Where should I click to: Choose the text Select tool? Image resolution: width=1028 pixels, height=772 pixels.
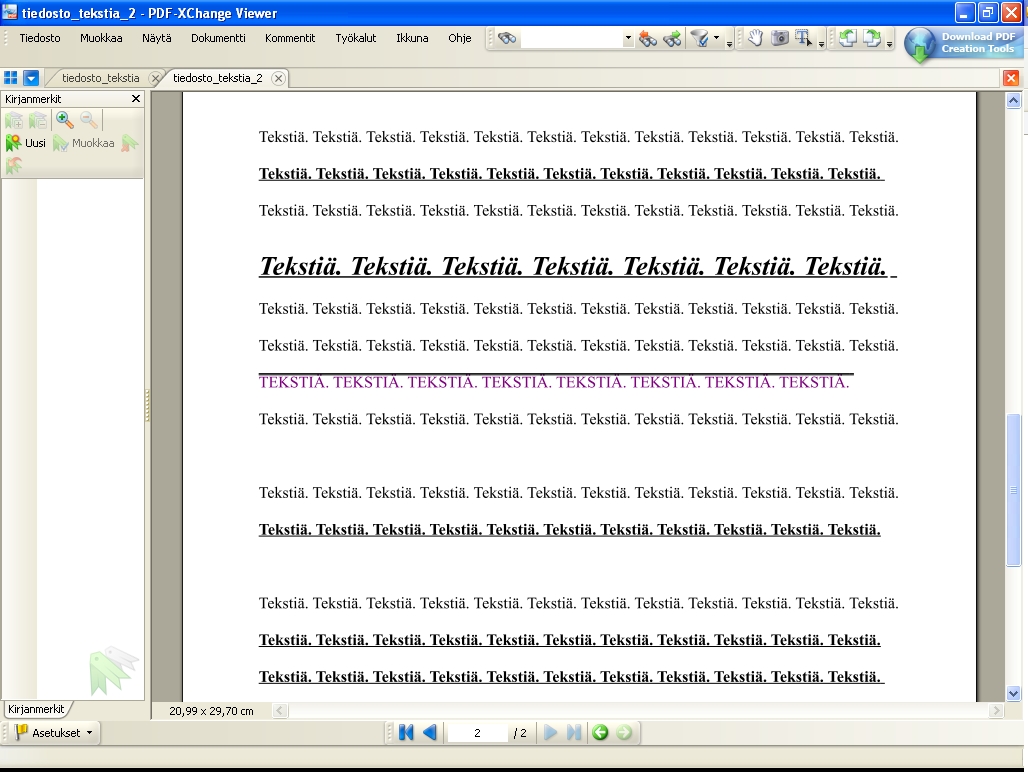803,39
